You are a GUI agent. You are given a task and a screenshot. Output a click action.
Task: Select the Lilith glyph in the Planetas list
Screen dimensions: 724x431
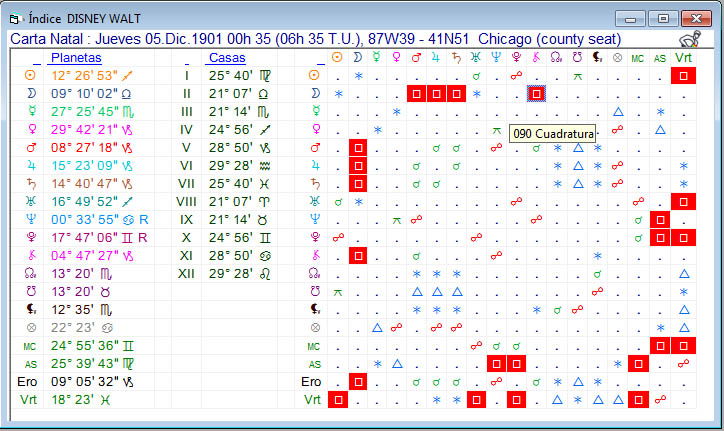(31, 310)
